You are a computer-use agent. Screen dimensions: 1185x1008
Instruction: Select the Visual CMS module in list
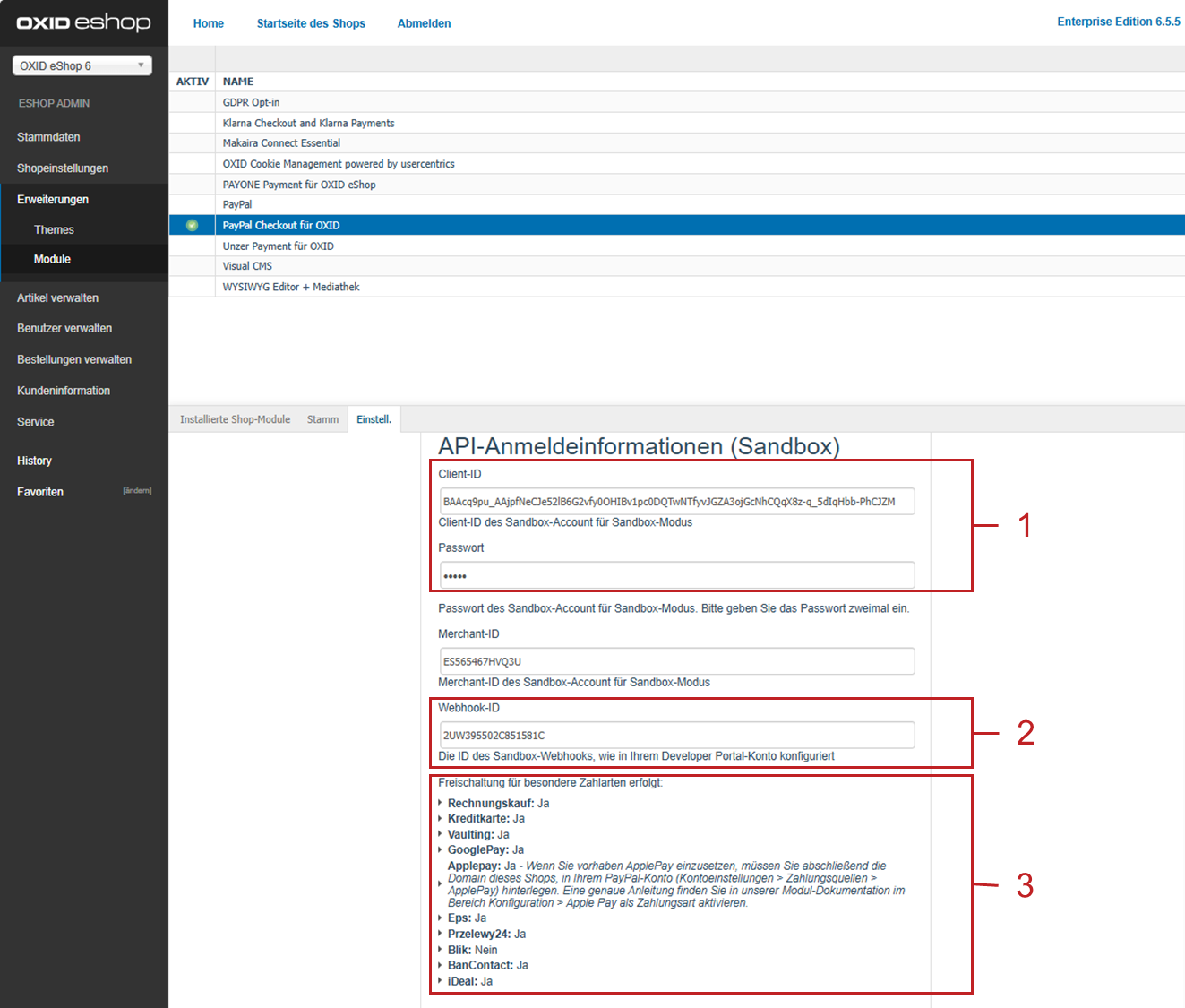247,266
